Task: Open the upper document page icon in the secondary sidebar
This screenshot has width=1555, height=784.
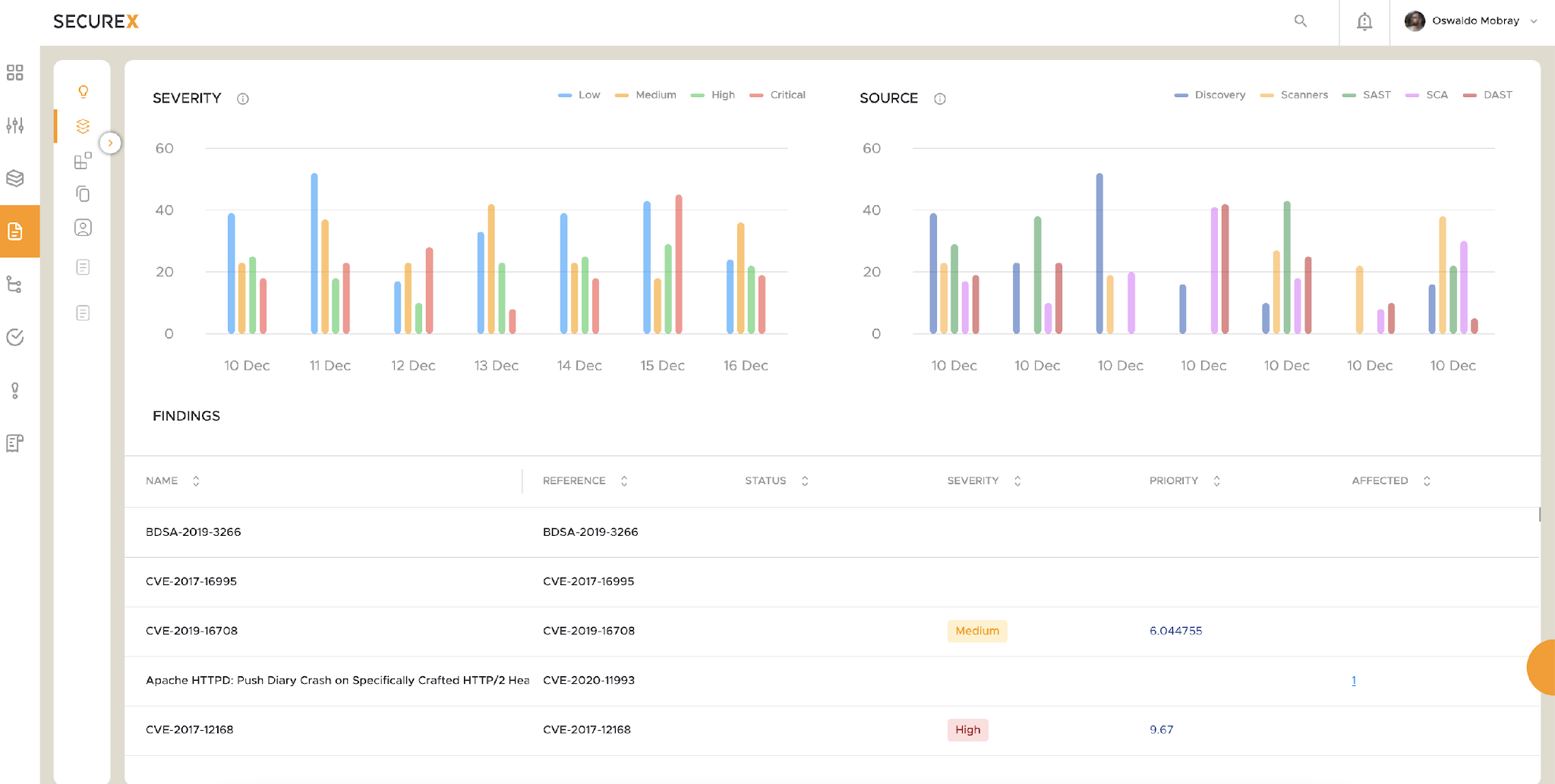Action: pyautogui.click(x=84, y=267)
